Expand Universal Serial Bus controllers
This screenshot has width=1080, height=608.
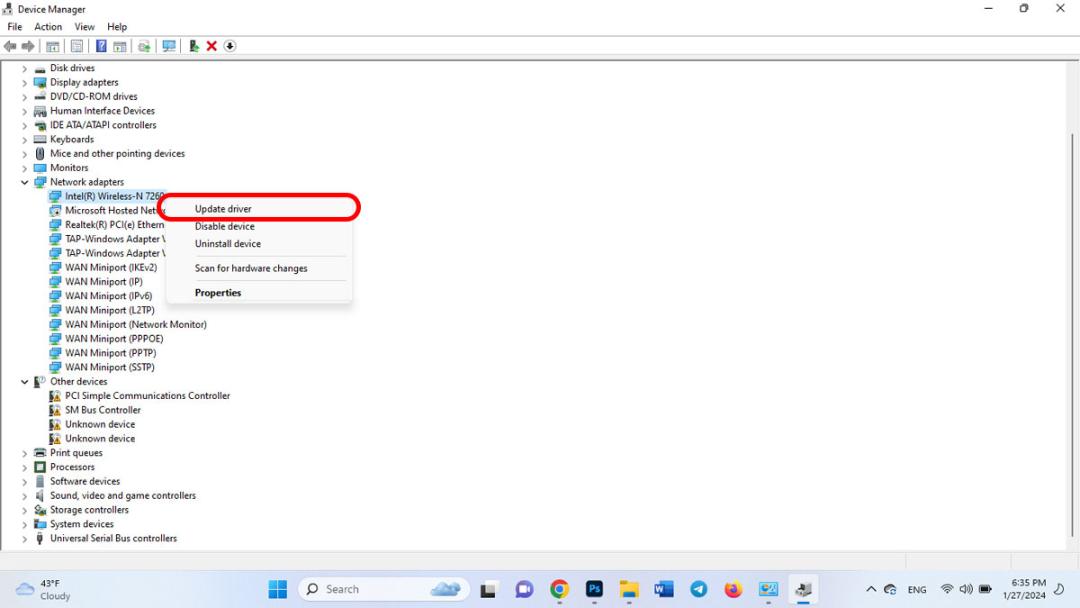25,539
